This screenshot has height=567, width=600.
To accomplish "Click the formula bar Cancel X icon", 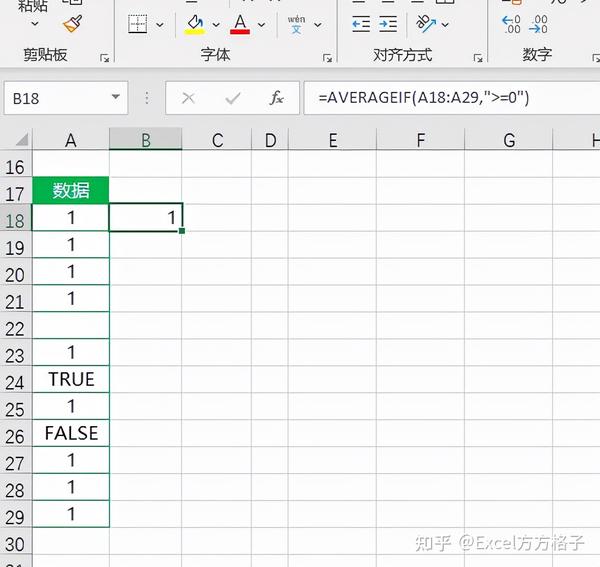I will click(x=188, y=98).
